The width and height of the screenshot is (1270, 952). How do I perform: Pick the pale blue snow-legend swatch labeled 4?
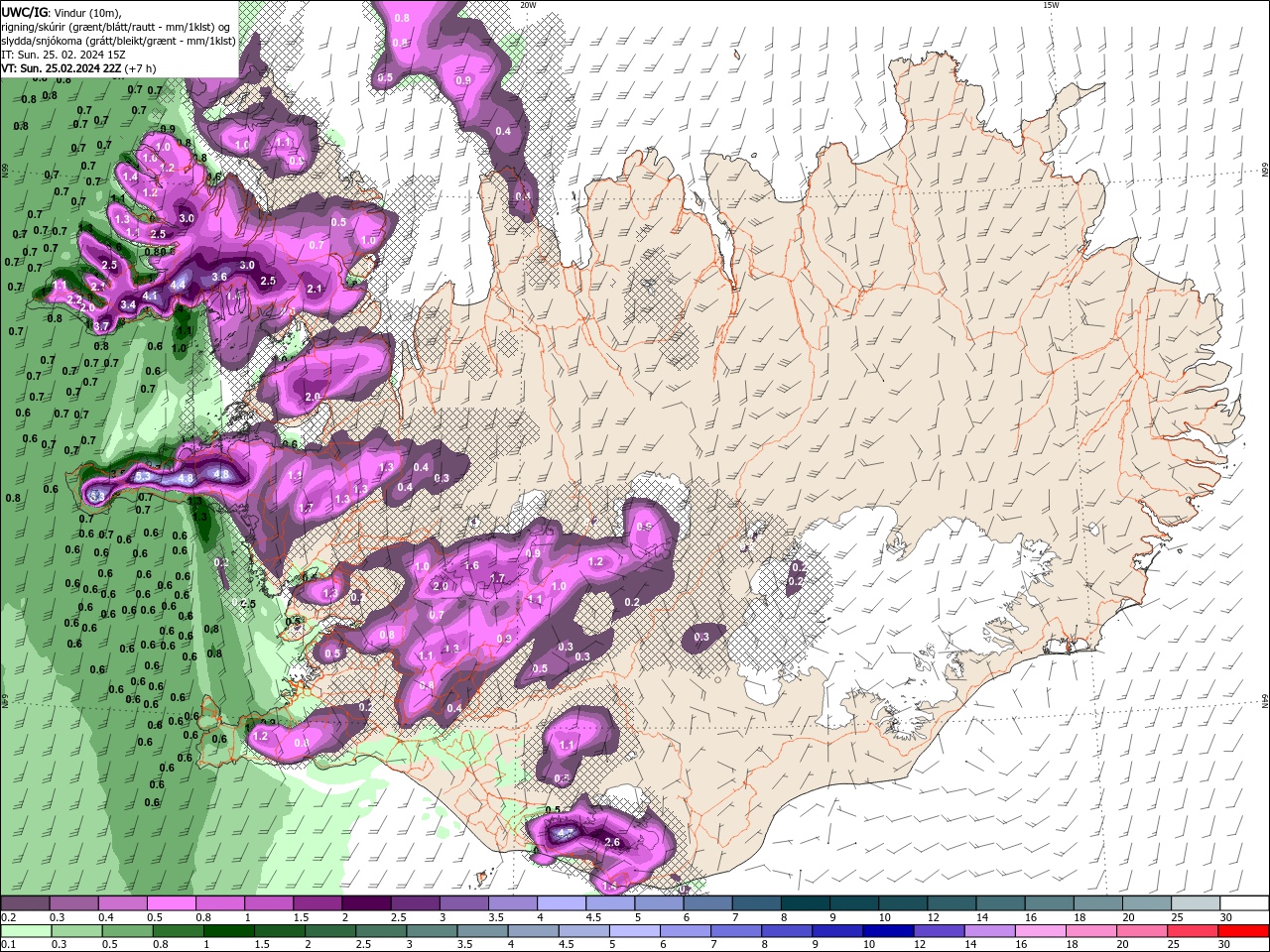562,903
